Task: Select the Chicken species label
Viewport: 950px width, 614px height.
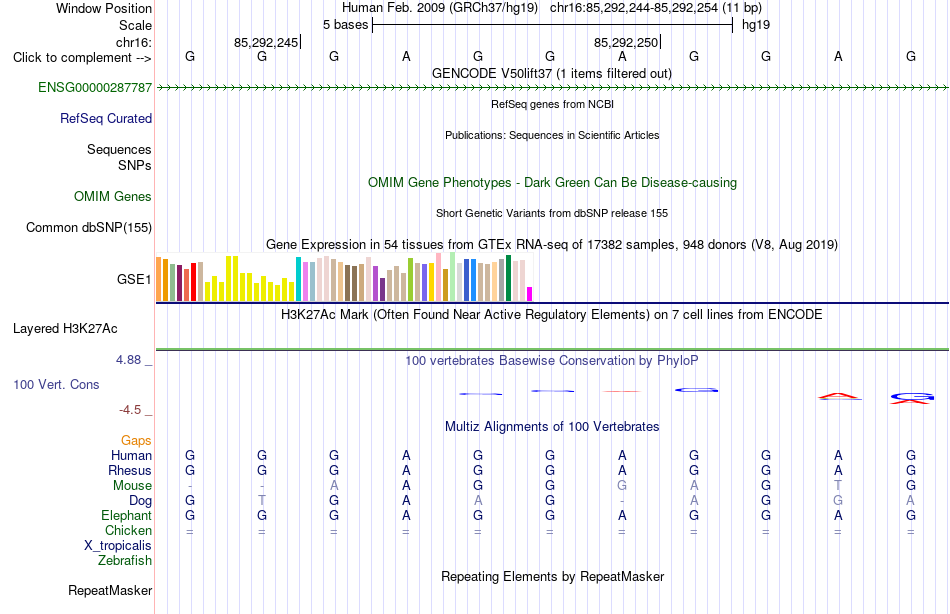Action: tap(128, 530)
